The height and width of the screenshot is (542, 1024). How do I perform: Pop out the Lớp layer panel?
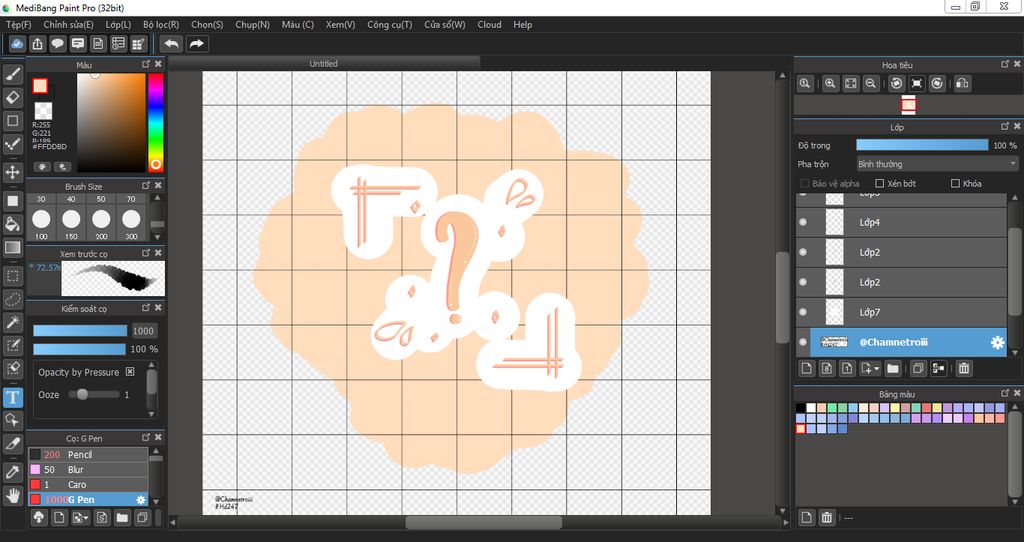pos(1005,126)
